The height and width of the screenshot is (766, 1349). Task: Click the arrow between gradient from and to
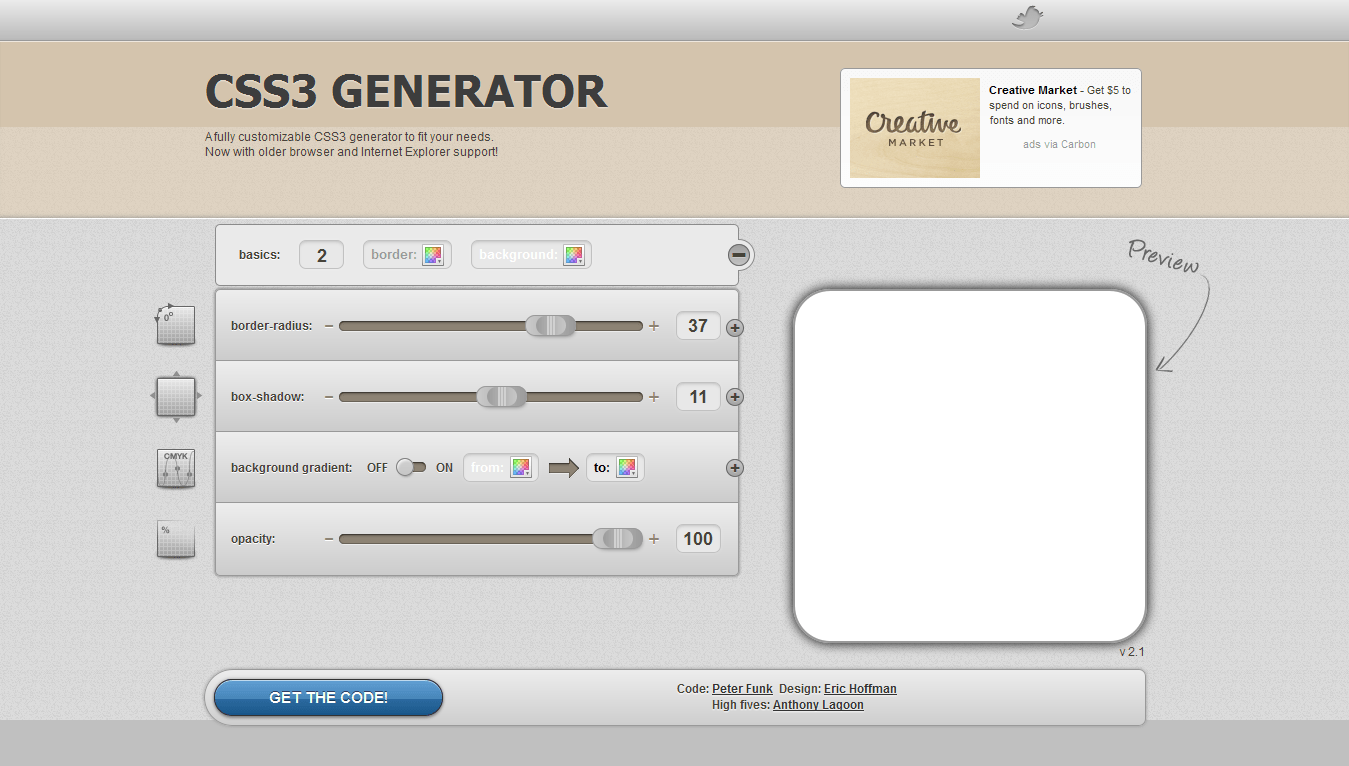[x=564, y=468]
